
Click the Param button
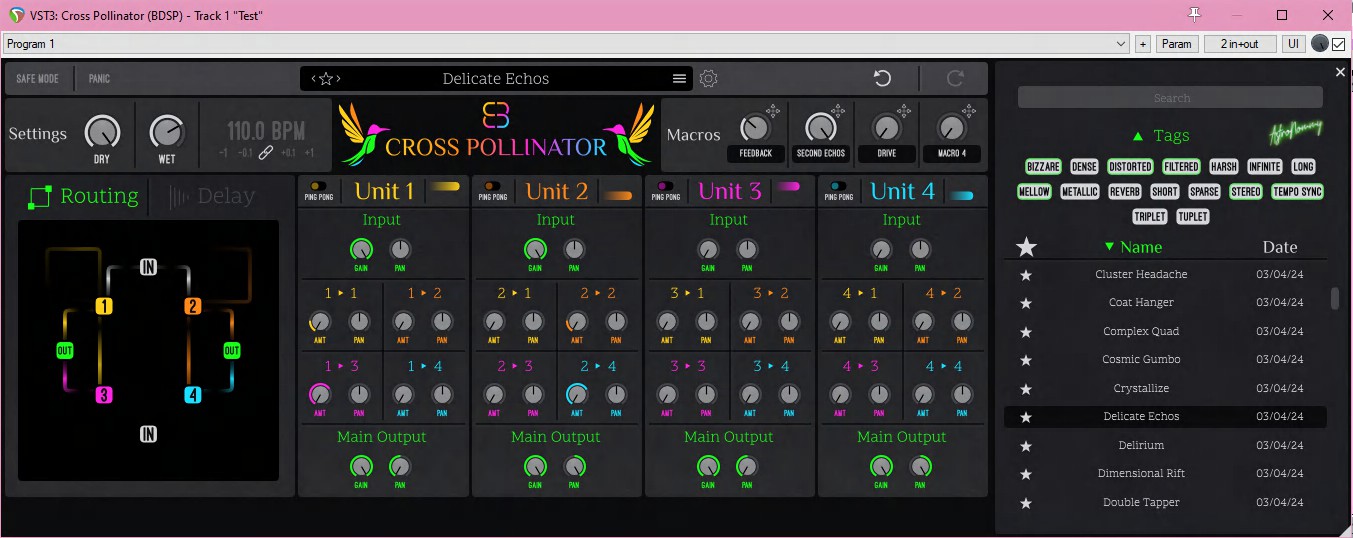1177,44
